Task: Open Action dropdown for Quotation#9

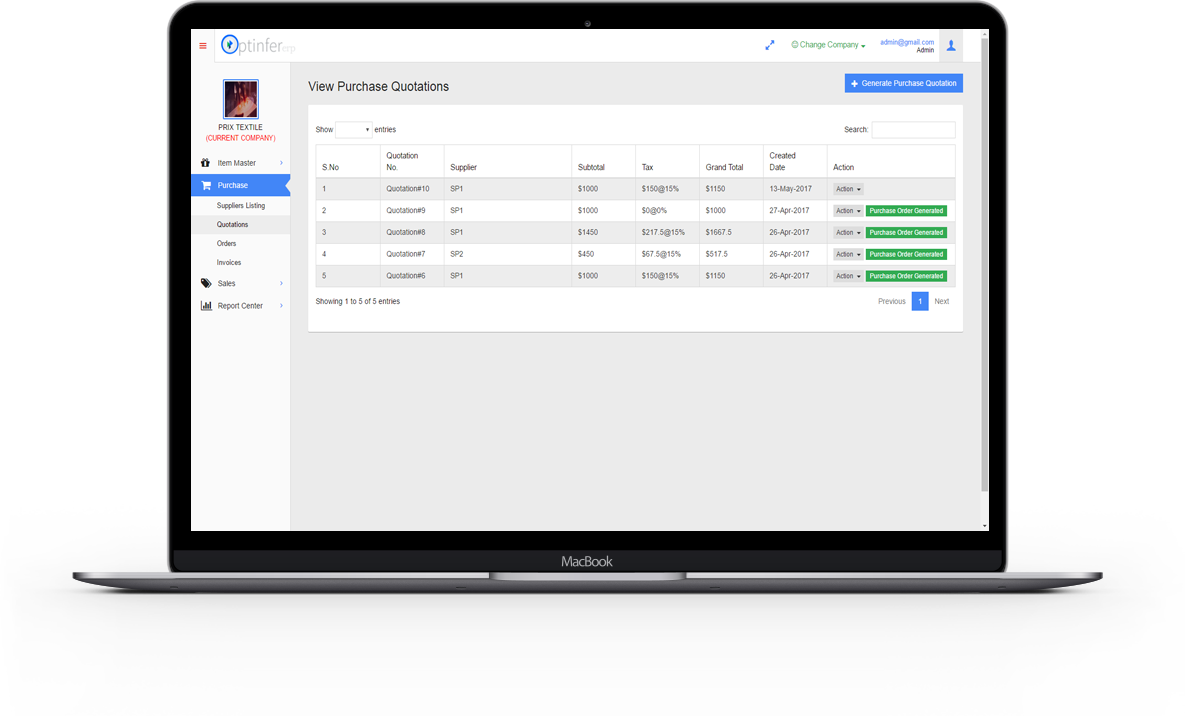Action: (x=848, y=211)
